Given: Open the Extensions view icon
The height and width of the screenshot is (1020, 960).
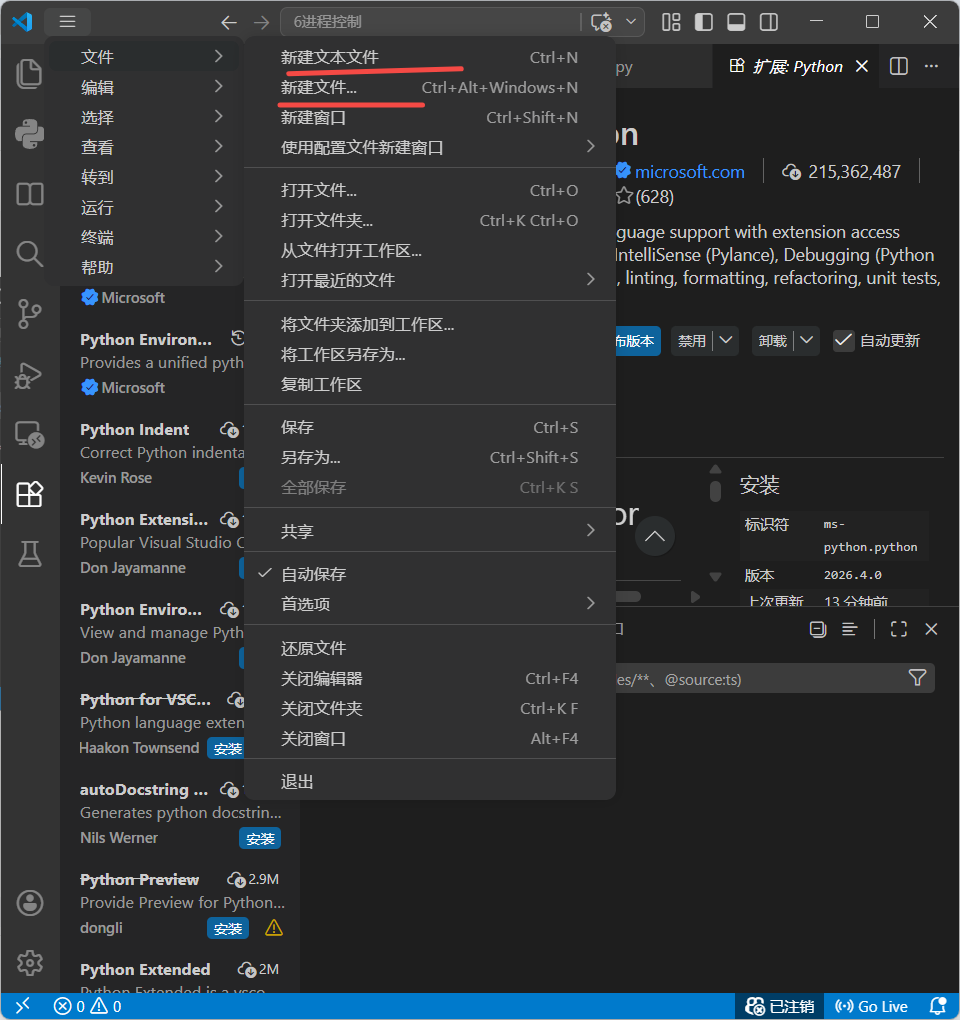Looking at the screenshot, I should point(29,494).
